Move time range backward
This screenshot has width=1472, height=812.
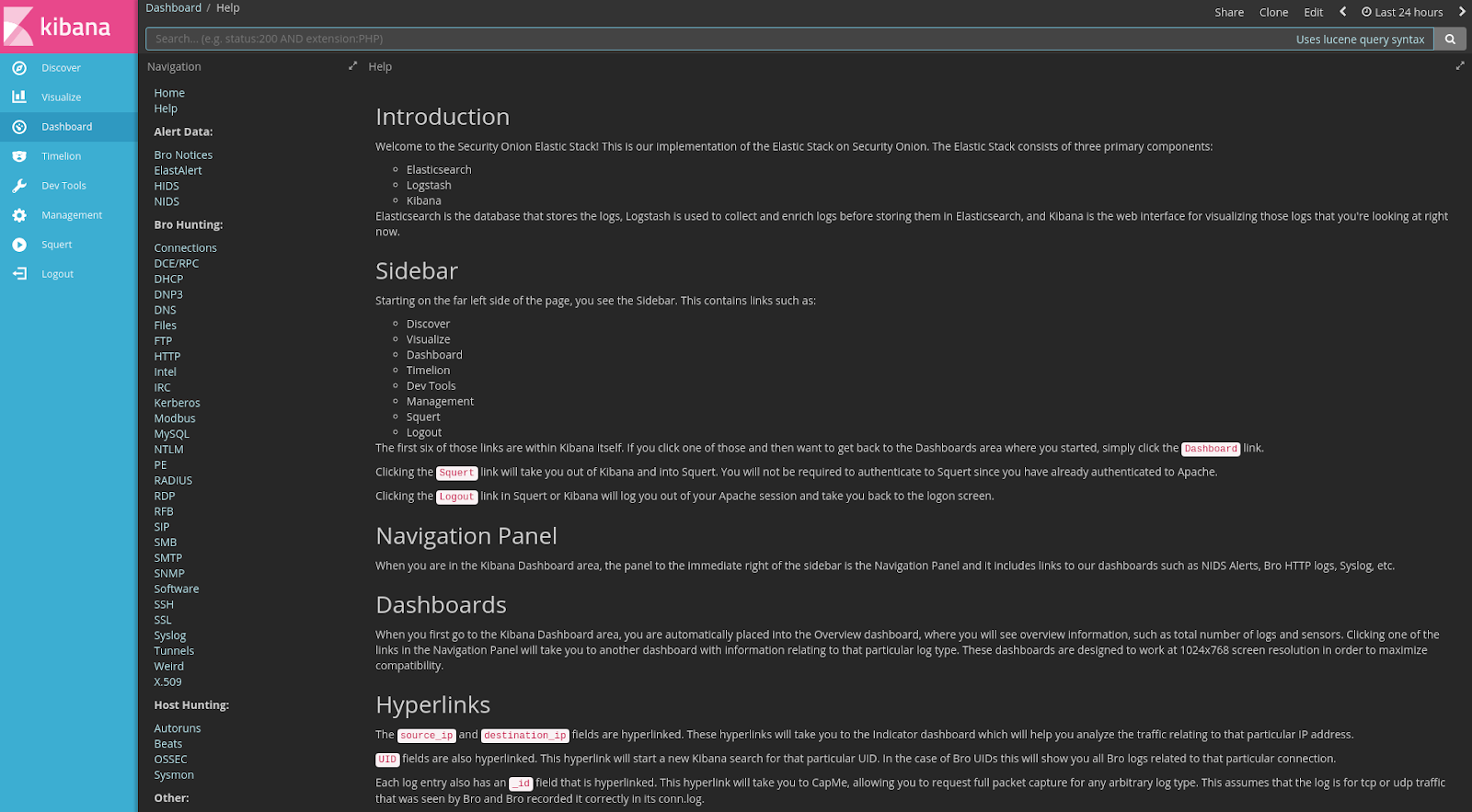pos(1343,12)
